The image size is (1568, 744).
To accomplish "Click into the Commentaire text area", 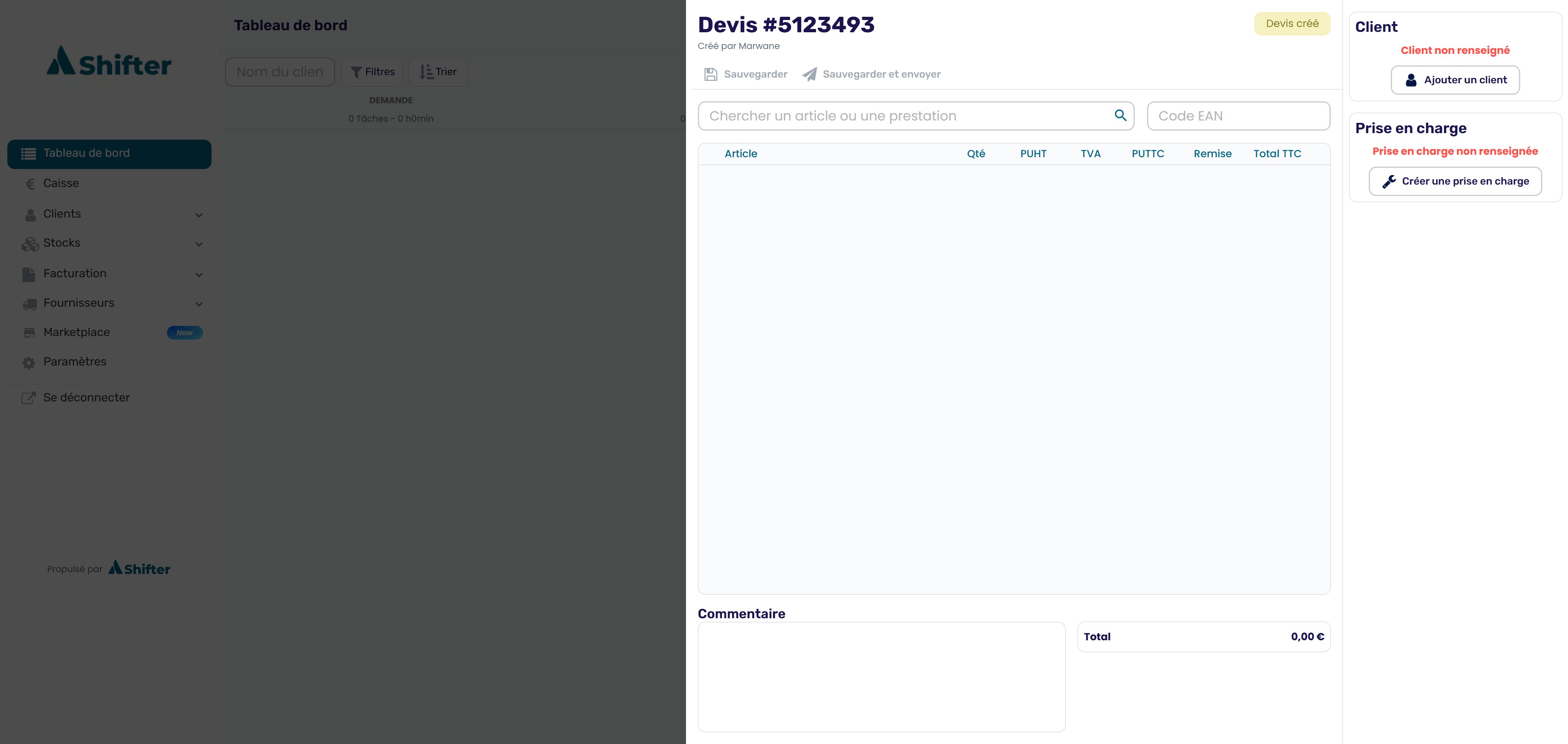I will point(882,676).
